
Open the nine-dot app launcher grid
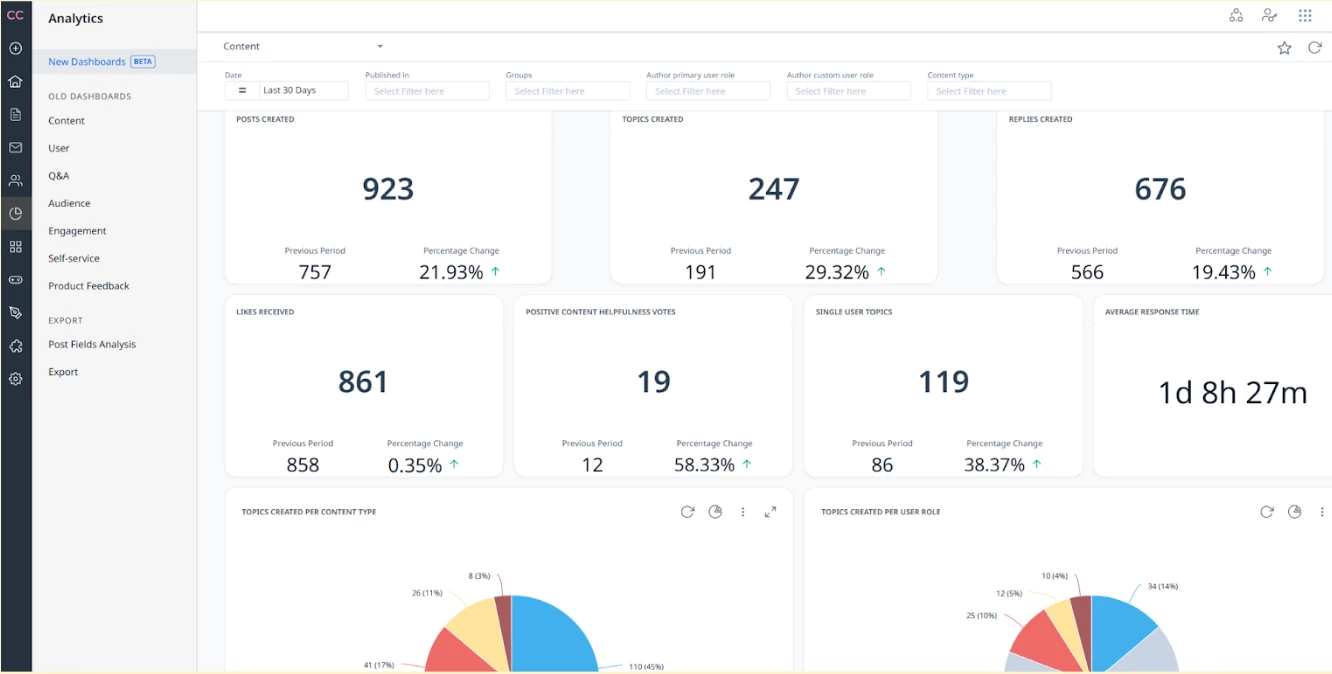click(1305, 15)
